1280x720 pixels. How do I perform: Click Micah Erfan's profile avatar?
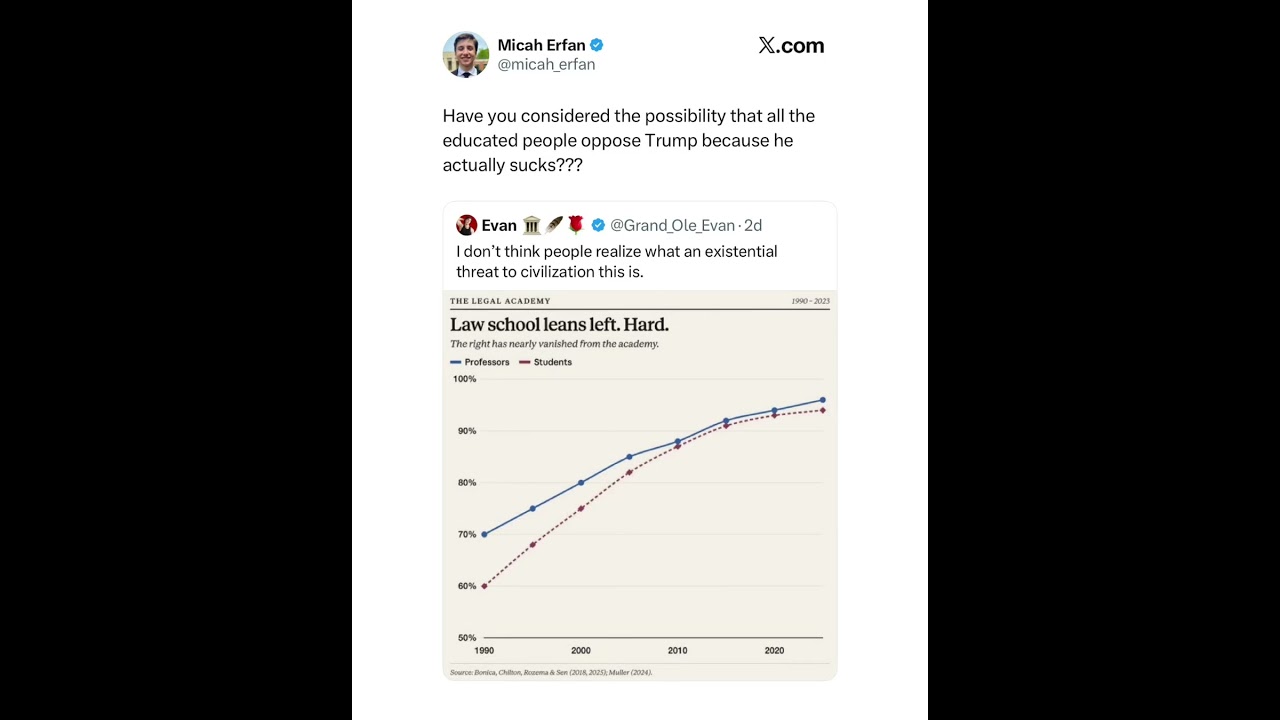tap(465, 54)
